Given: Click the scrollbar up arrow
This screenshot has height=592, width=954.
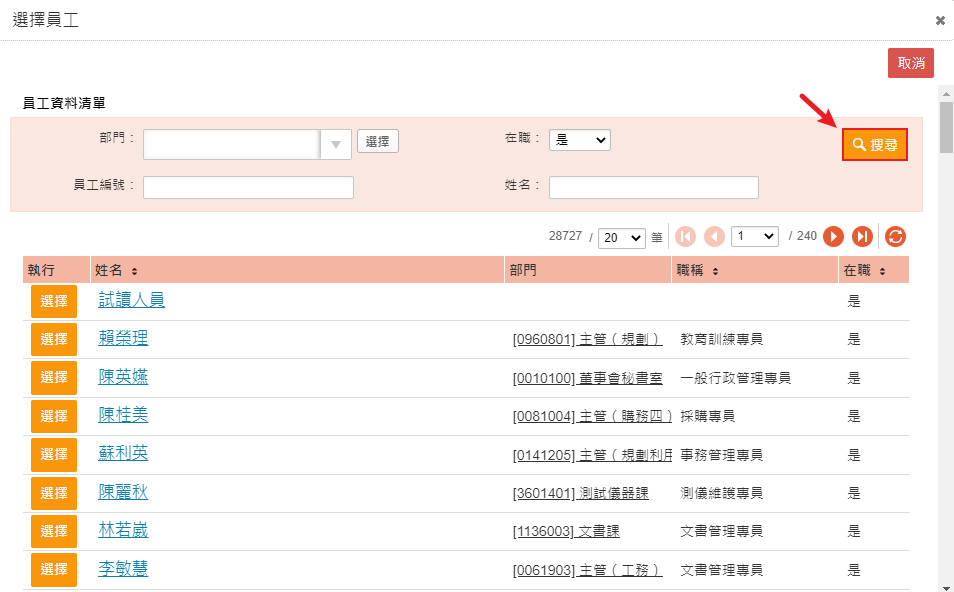Looking at the screenshot, I should click(945, 94).
